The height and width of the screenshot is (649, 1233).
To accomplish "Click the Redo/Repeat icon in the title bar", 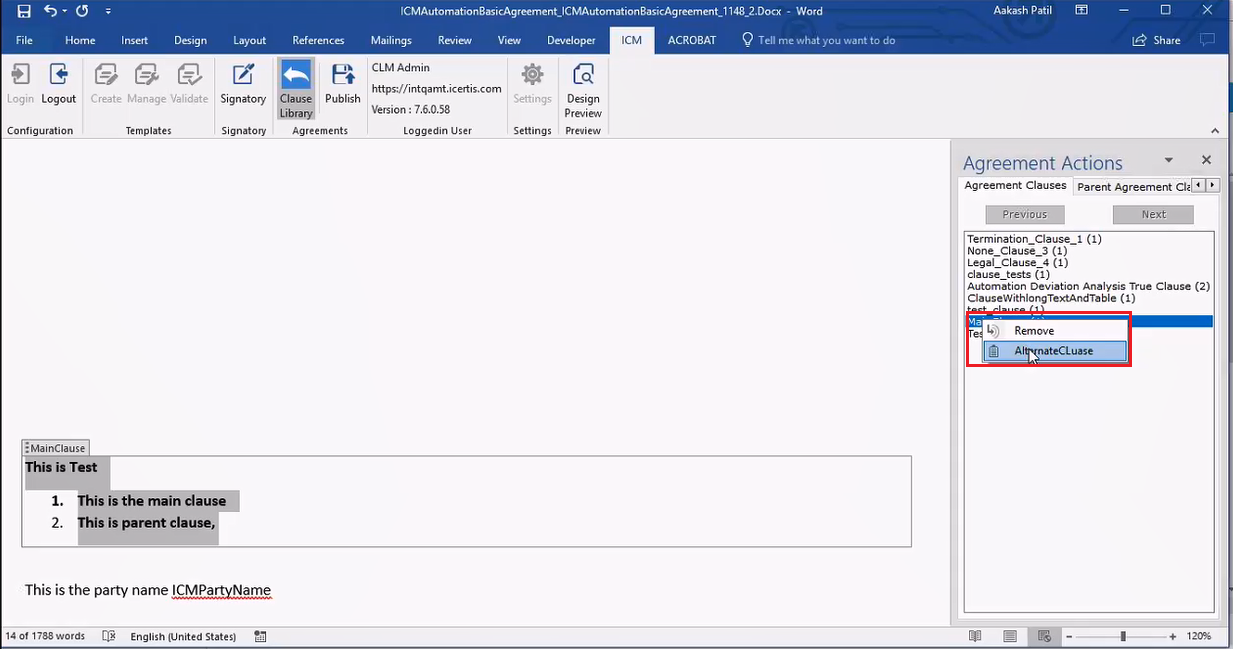I will 82,11.
